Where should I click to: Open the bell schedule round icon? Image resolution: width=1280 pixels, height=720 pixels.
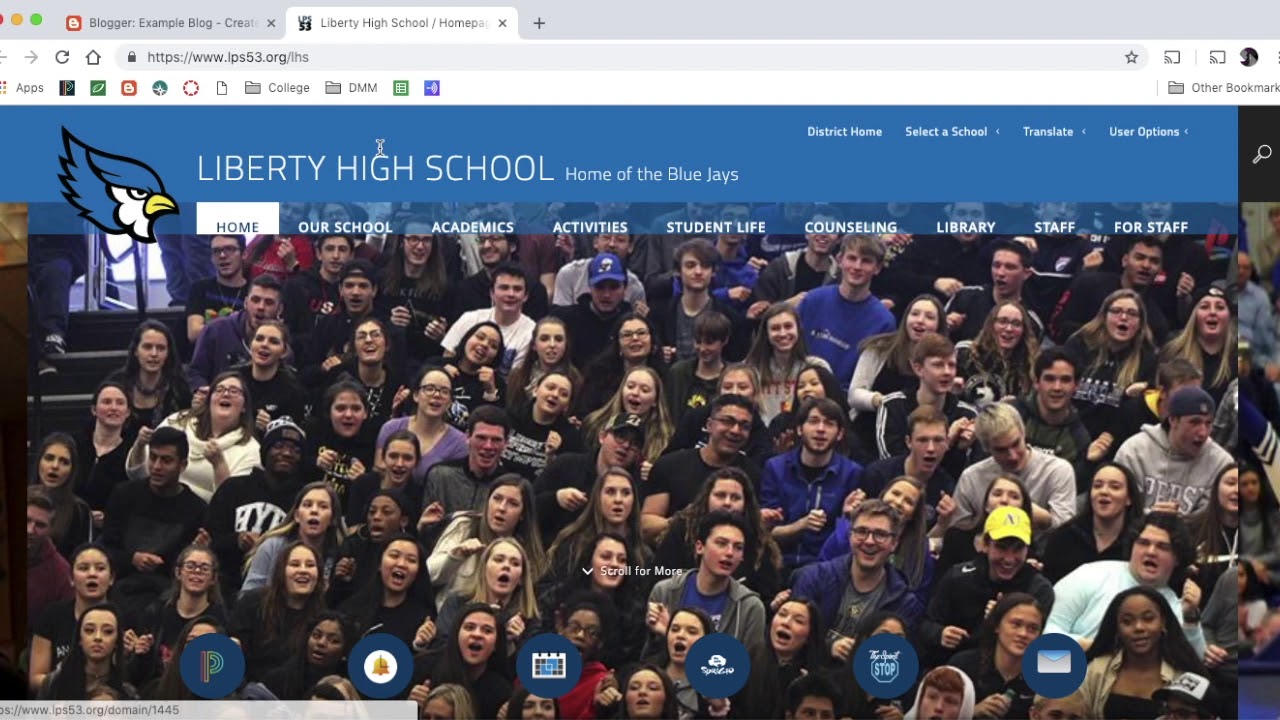pos(380,665)
